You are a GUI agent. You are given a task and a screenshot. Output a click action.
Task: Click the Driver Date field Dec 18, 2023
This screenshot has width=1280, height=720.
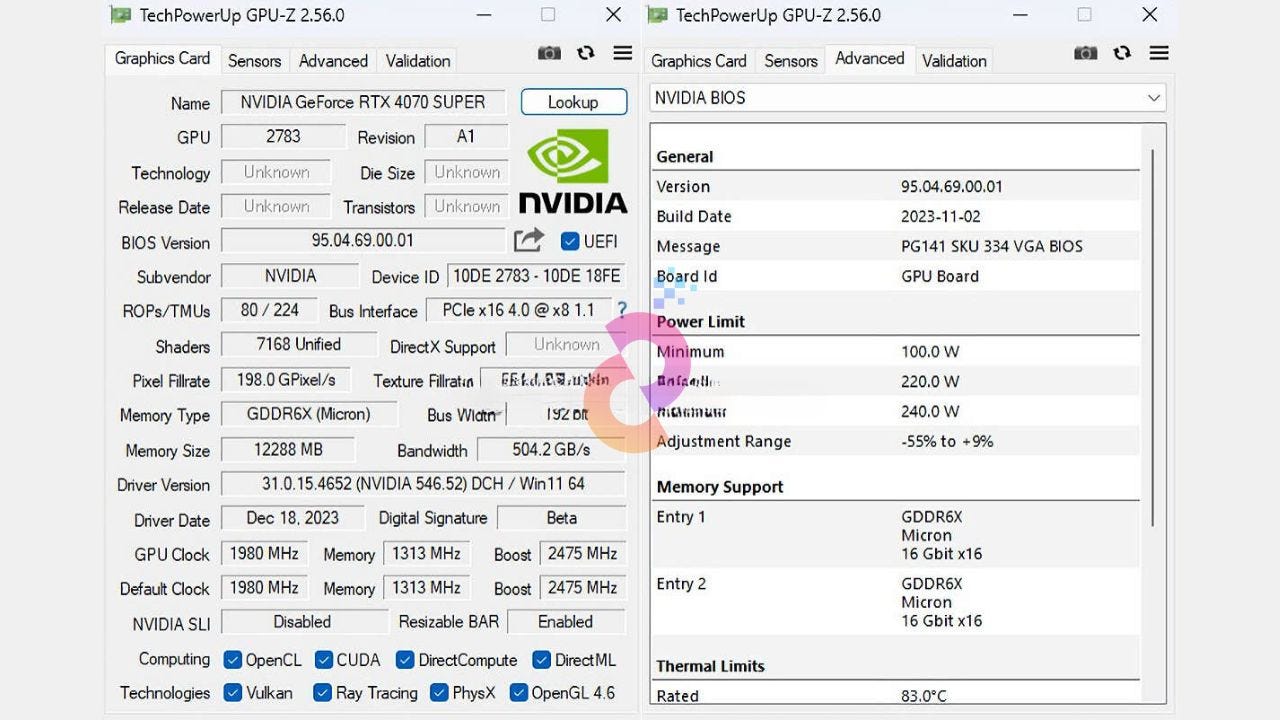pos(293,518)
